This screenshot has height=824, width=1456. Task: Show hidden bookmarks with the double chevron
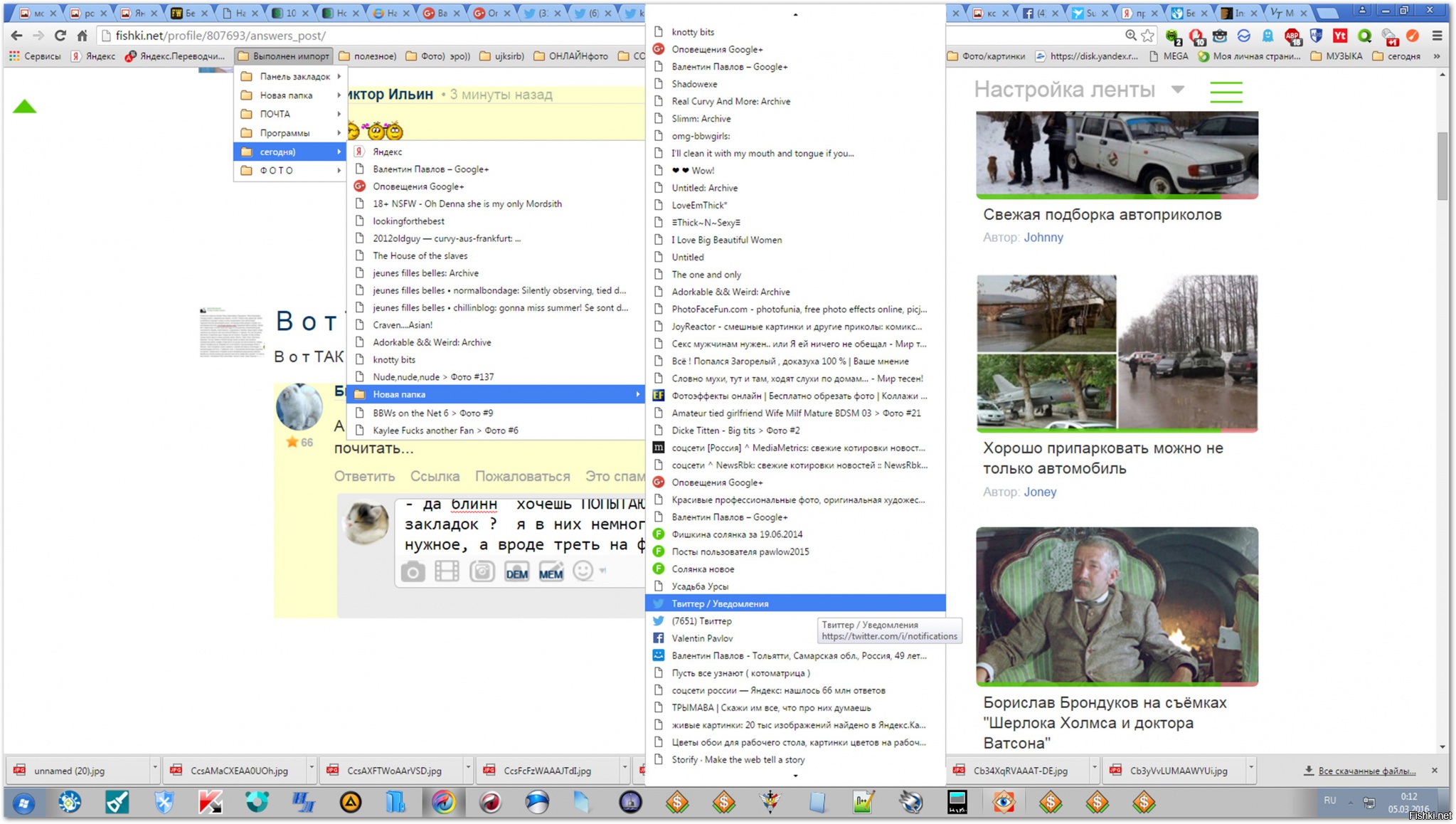pyautogui.click(x=1437, y=56)
